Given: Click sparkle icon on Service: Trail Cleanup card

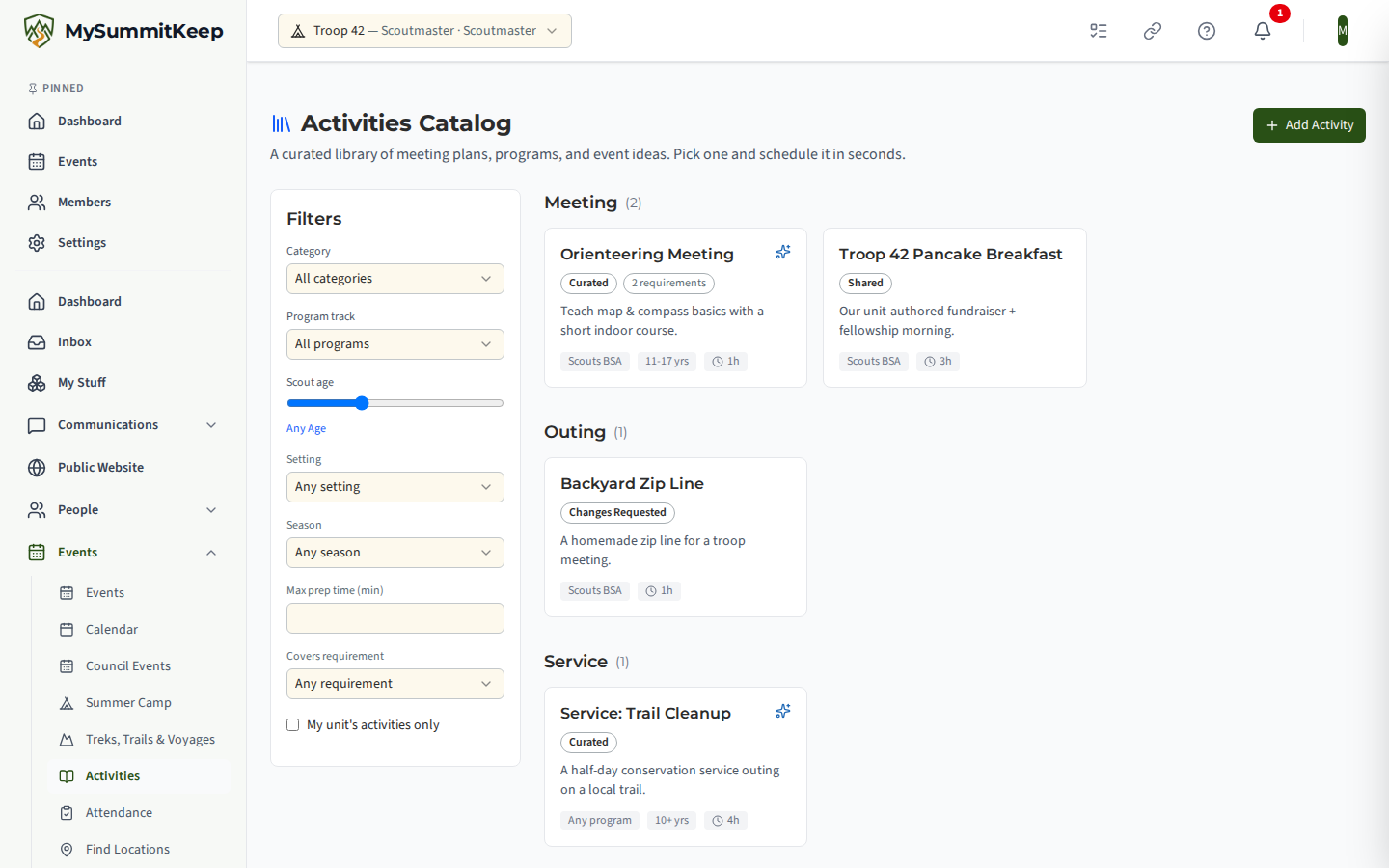Looking at the screenshot, I should (783, 711).
